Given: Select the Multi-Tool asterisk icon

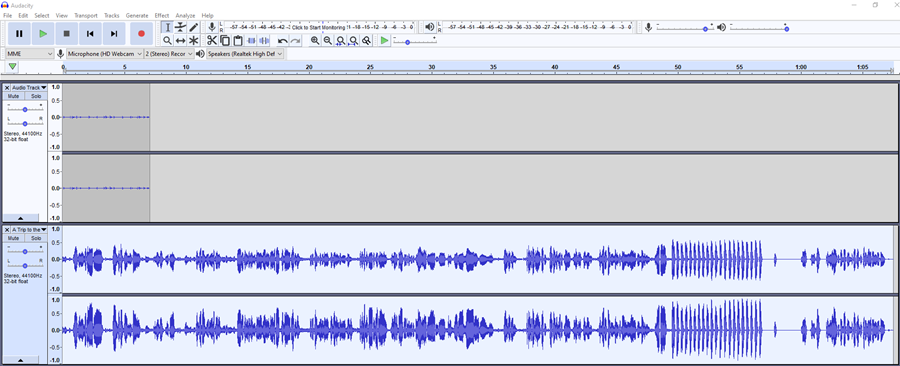Looking at the screenshot, I should [x=193, y=40].
